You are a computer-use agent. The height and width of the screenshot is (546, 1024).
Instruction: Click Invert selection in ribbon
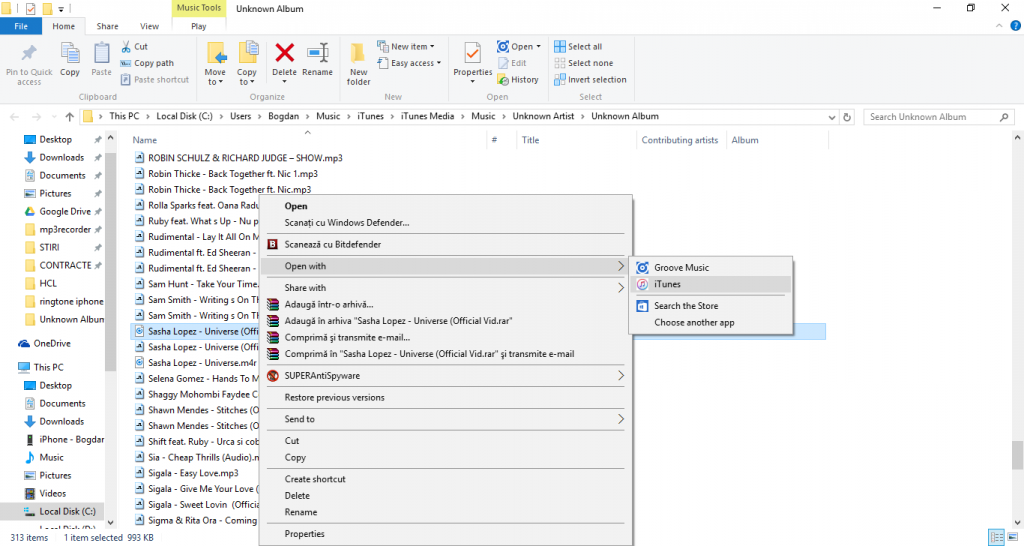(x=590, y=79)
